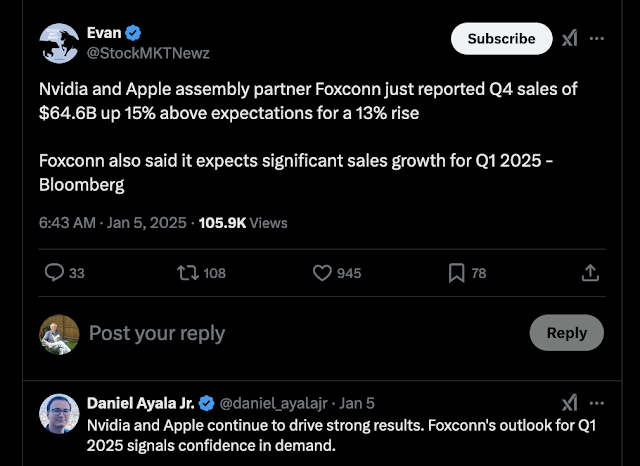Like Evan's post with the heart icon

pyautogui.click(x=322, y=272)
